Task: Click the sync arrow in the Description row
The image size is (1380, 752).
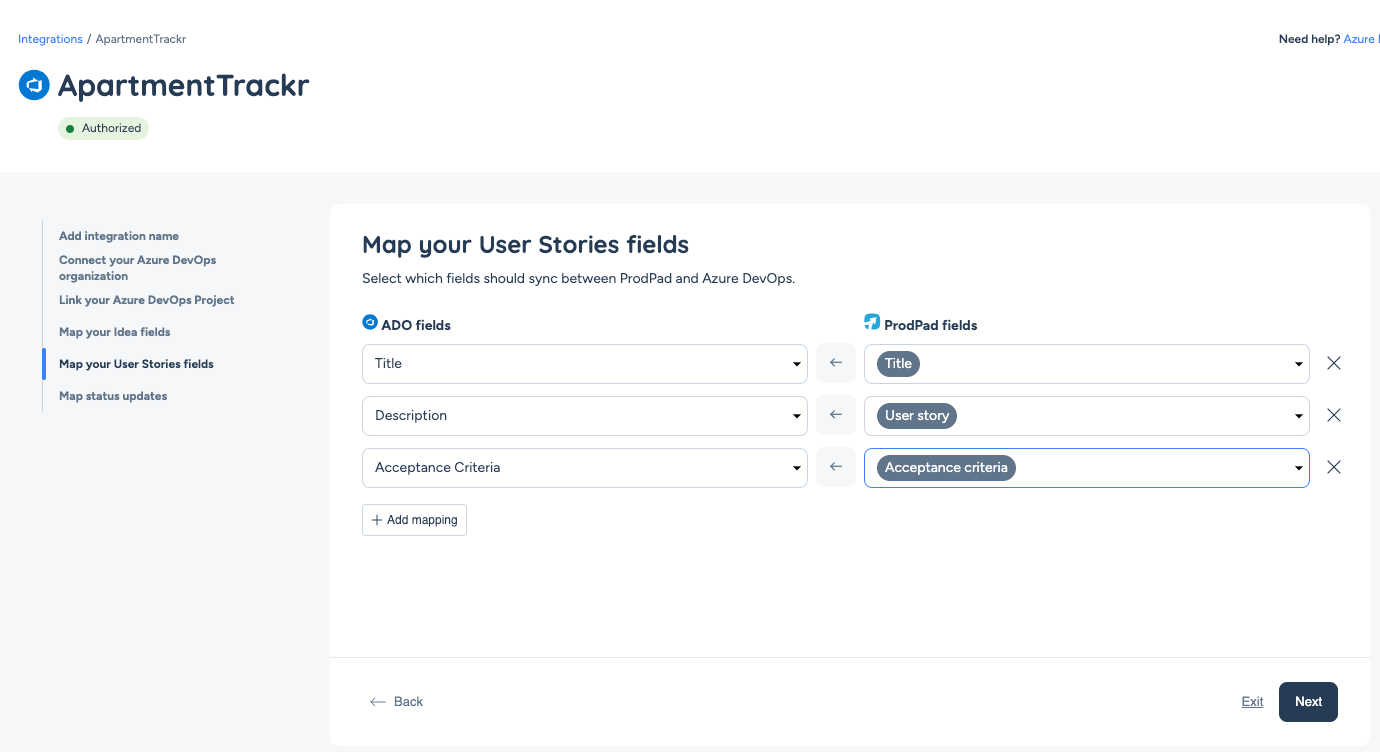Action: (x=836, y=416)
